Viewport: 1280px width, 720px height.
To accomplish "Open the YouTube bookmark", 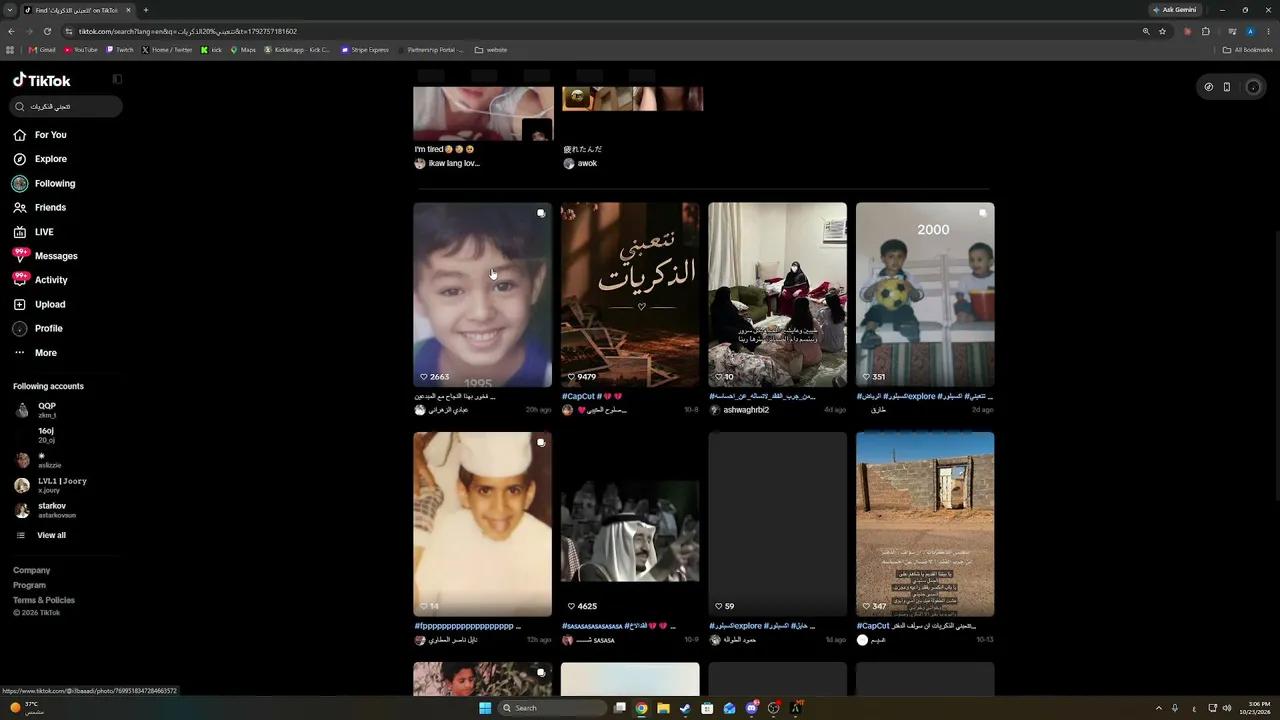I will pyautogui.click(x=81, y=50).
